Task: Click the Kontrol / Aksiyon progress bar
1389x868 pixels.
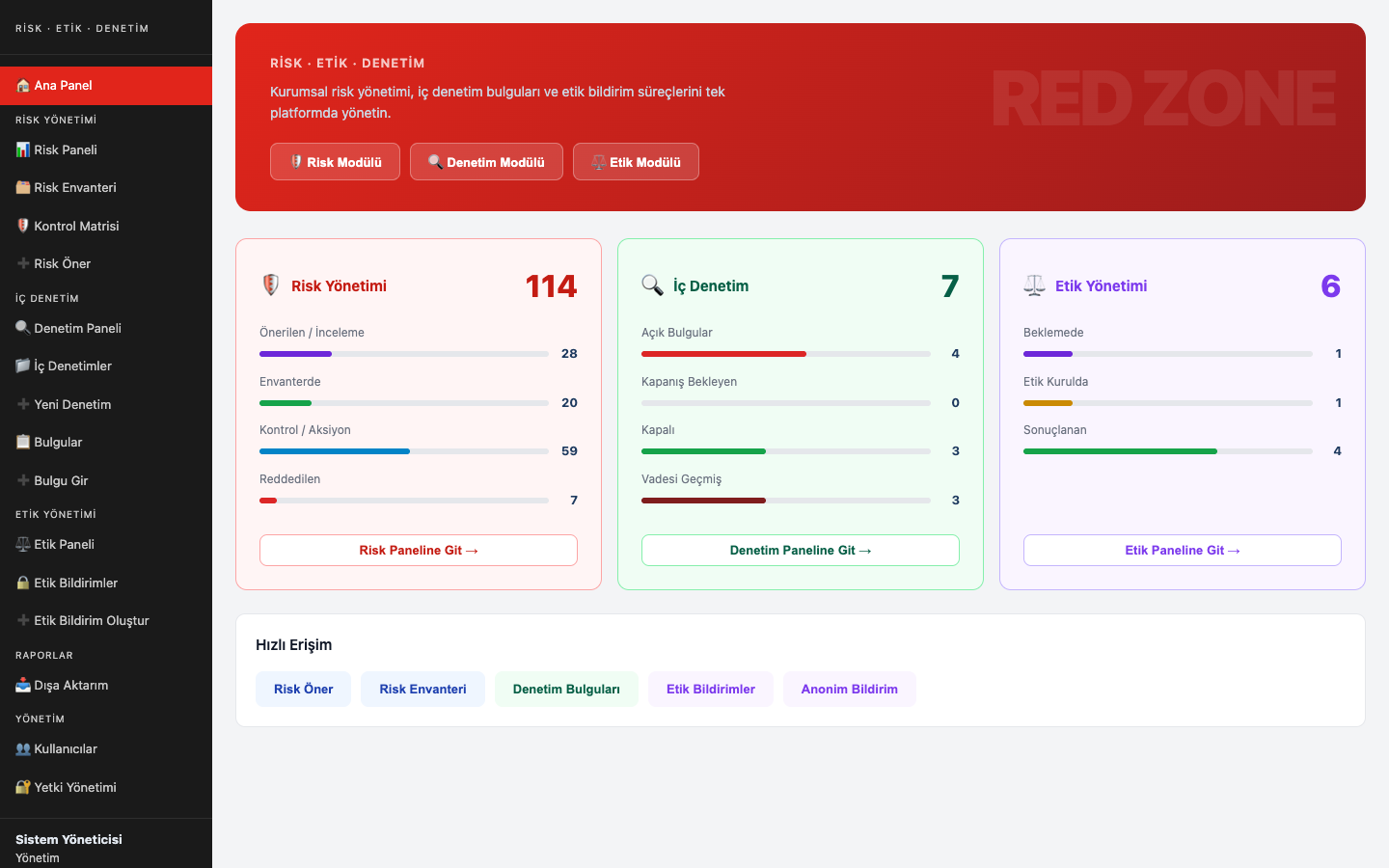Action: 403,451
